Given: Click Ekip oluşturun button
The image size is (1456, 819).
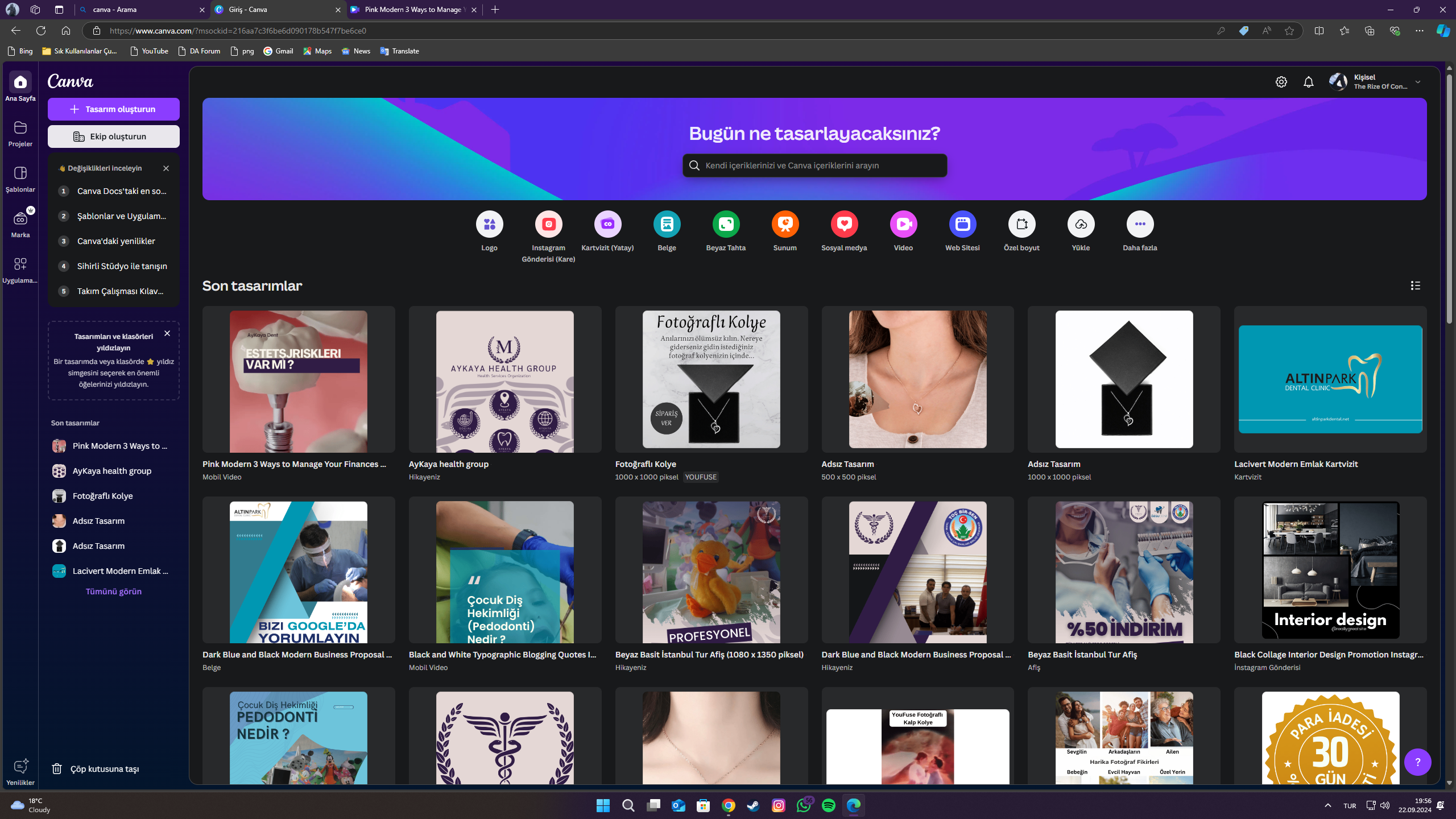Looking at the screenshot, I should [x=114, y=136].
